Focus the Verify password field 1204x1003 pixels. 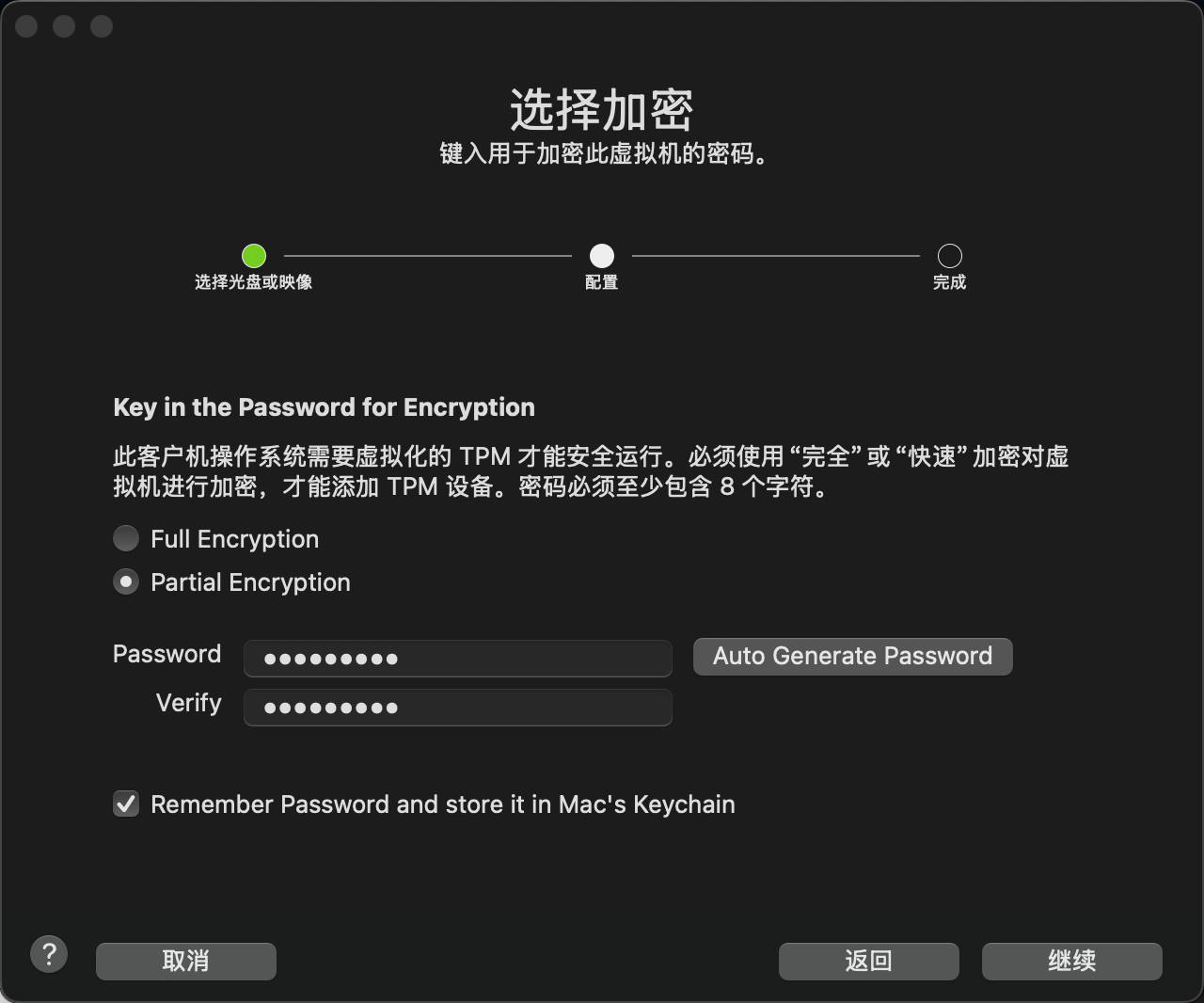click(458, 708)
